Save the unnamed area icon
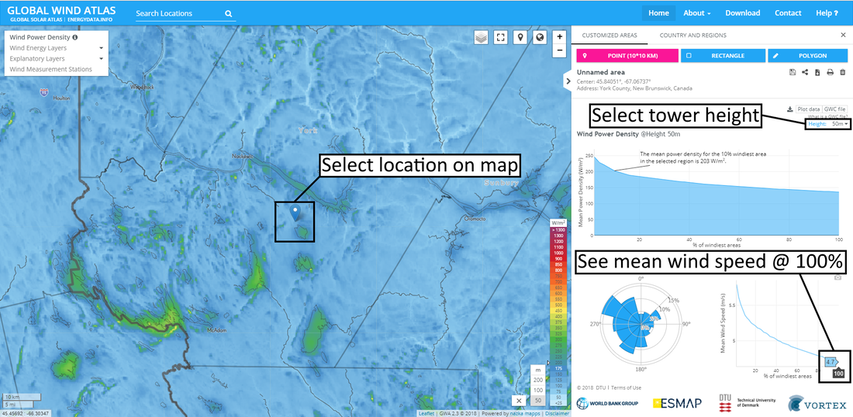Screen dimensions: 853x417 pyautogui.click(x=793, y=72)
